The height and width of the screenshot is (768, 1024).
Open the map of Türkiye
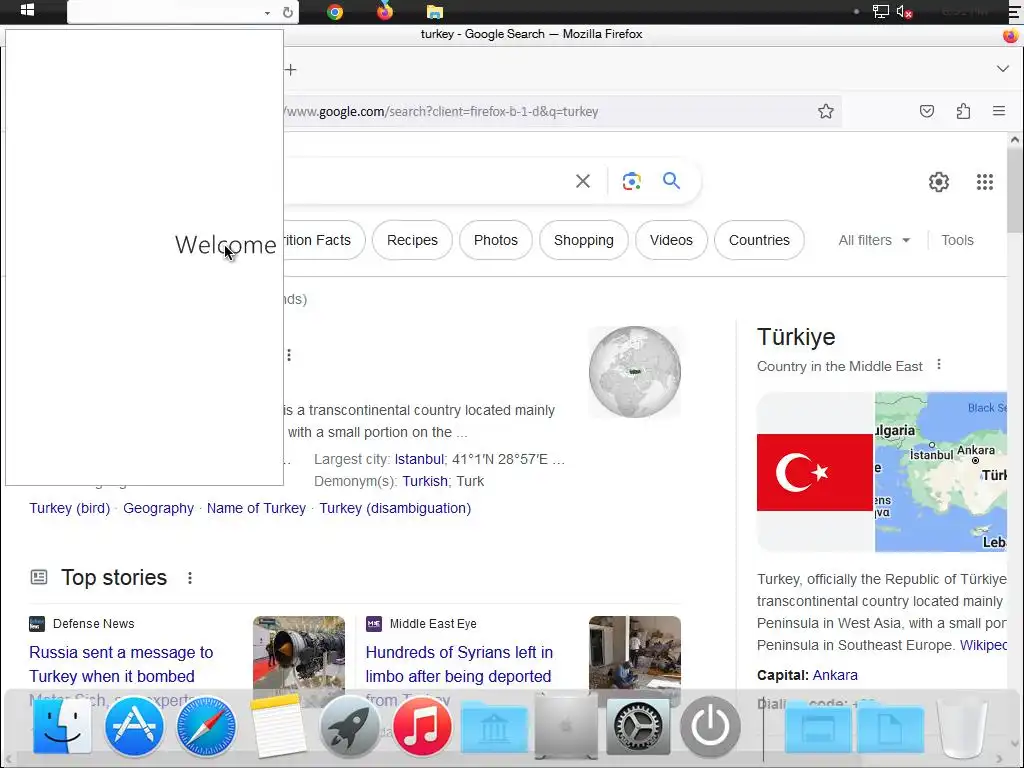[940, 472]
